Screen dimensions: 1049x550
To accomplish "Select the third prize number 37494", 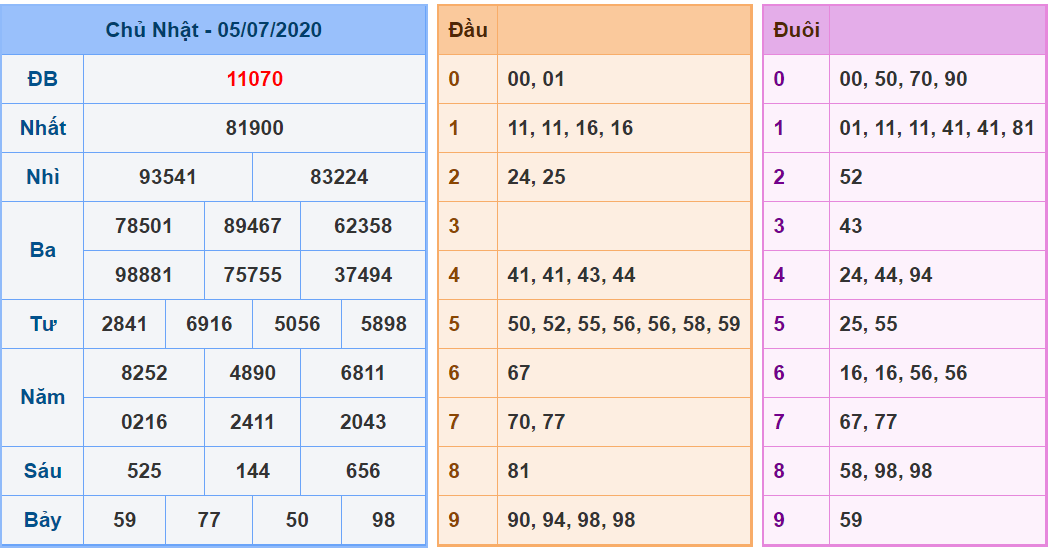I will [363, 275].
